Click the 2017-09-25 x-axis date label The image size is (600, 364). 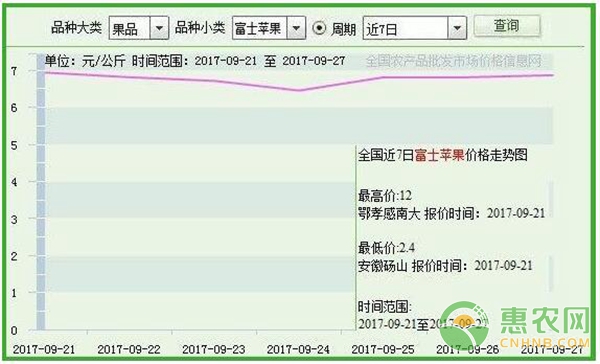click(x=383, y=349)
